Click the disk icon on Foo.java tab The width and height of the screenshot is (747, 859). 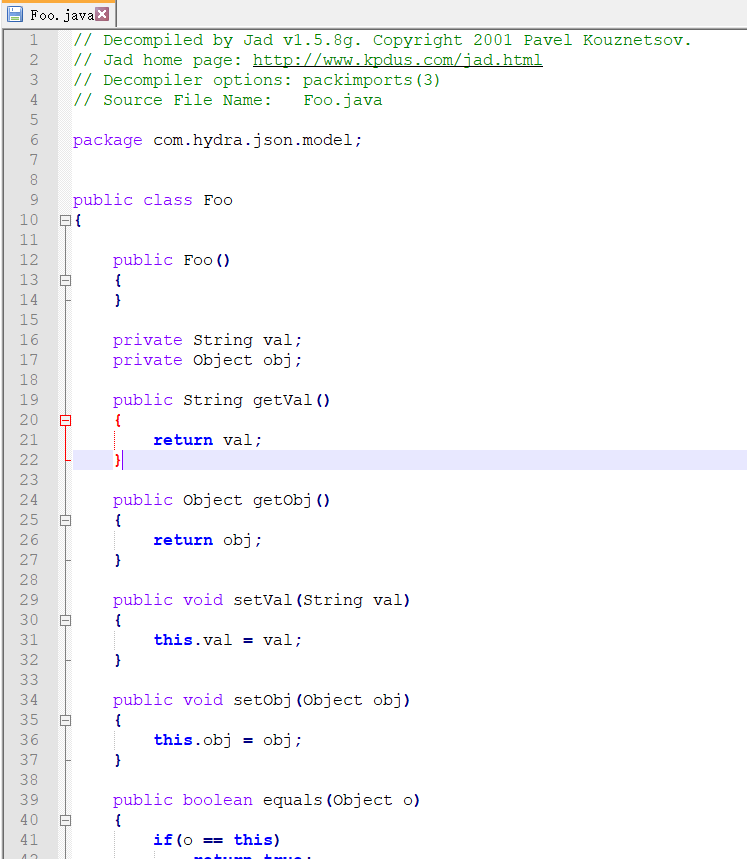coord(15,14)
